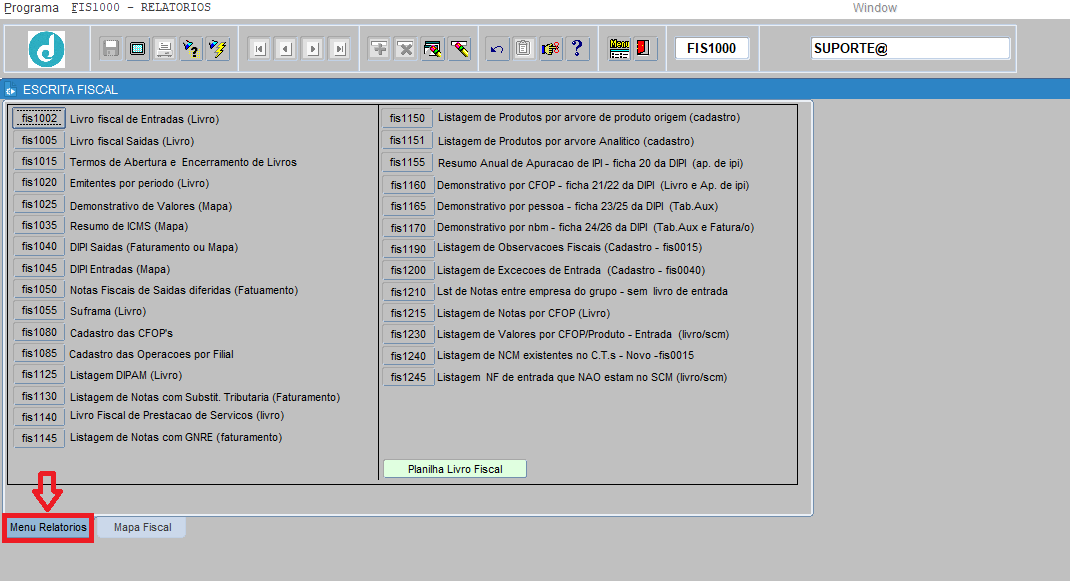
Task: Open report fis1005 Livro fiscal Saidas
Action: pos(39,141)
